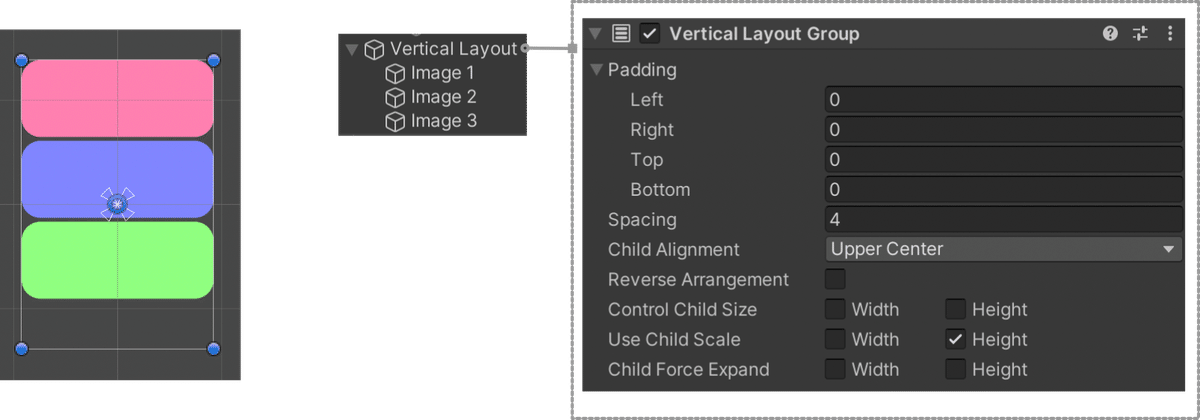The height and width of the screenshot is (420, 1200).
Task: Open the component help reference icon
Action: coord(1110,34)
